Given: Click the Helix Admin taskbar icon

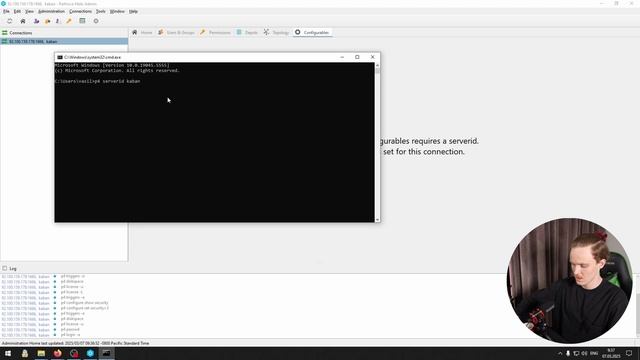Looking at the screenshot, I should pos(90,353).
